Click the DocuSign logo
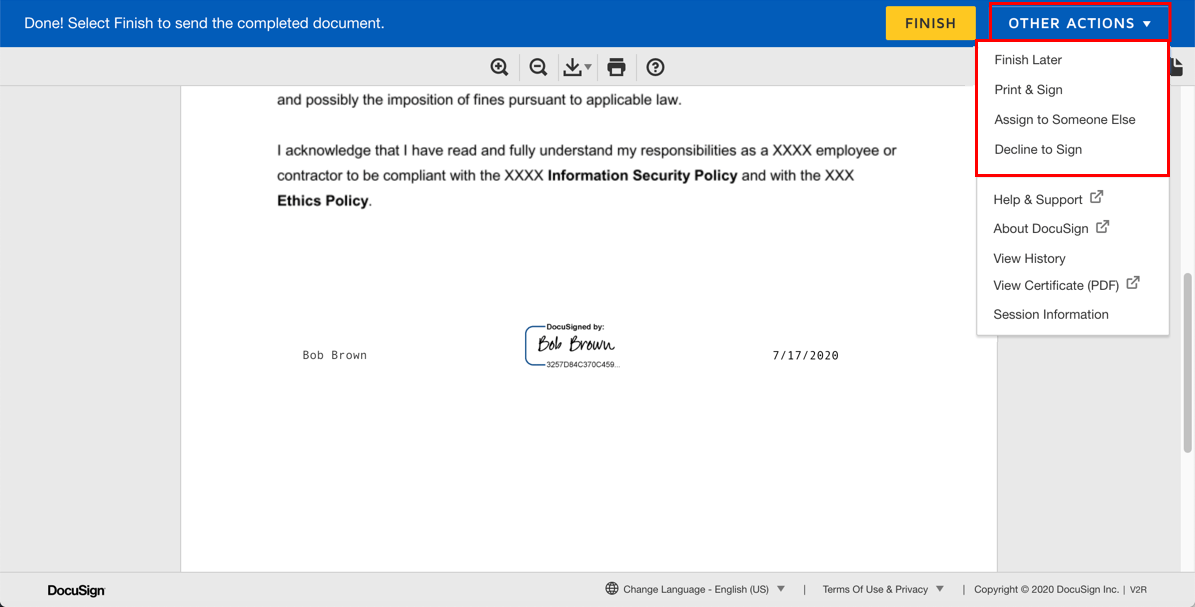1195x607 pixels. [76, 590]
